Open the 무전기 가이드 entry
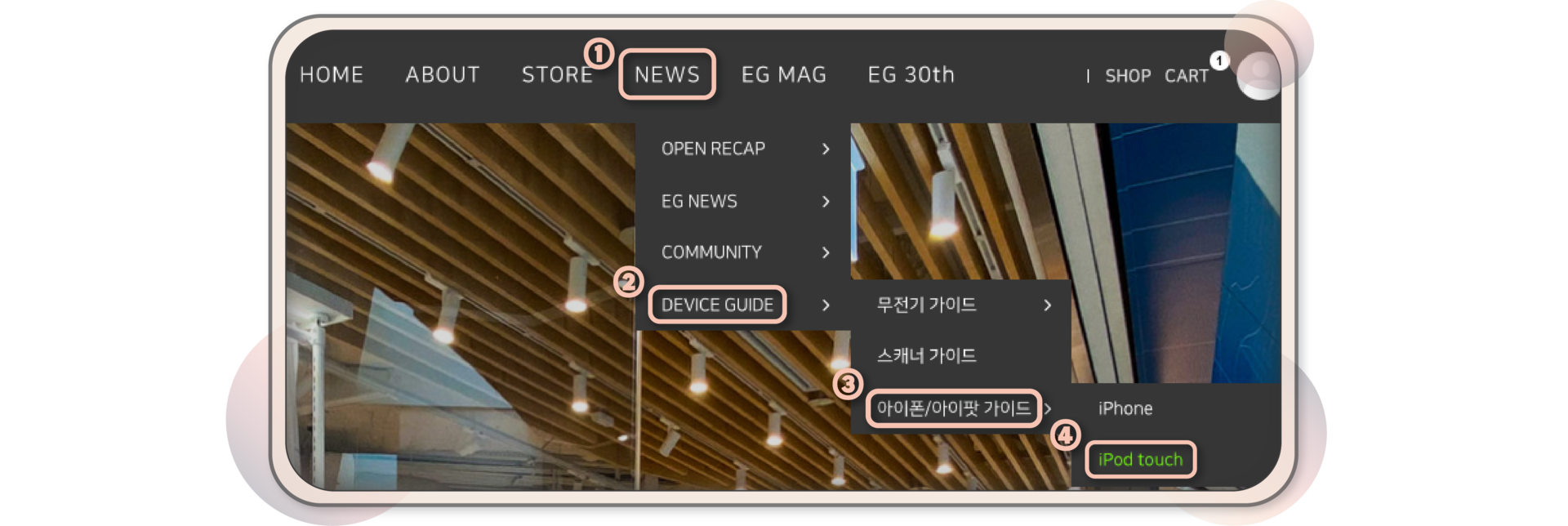 pos(926,305)
